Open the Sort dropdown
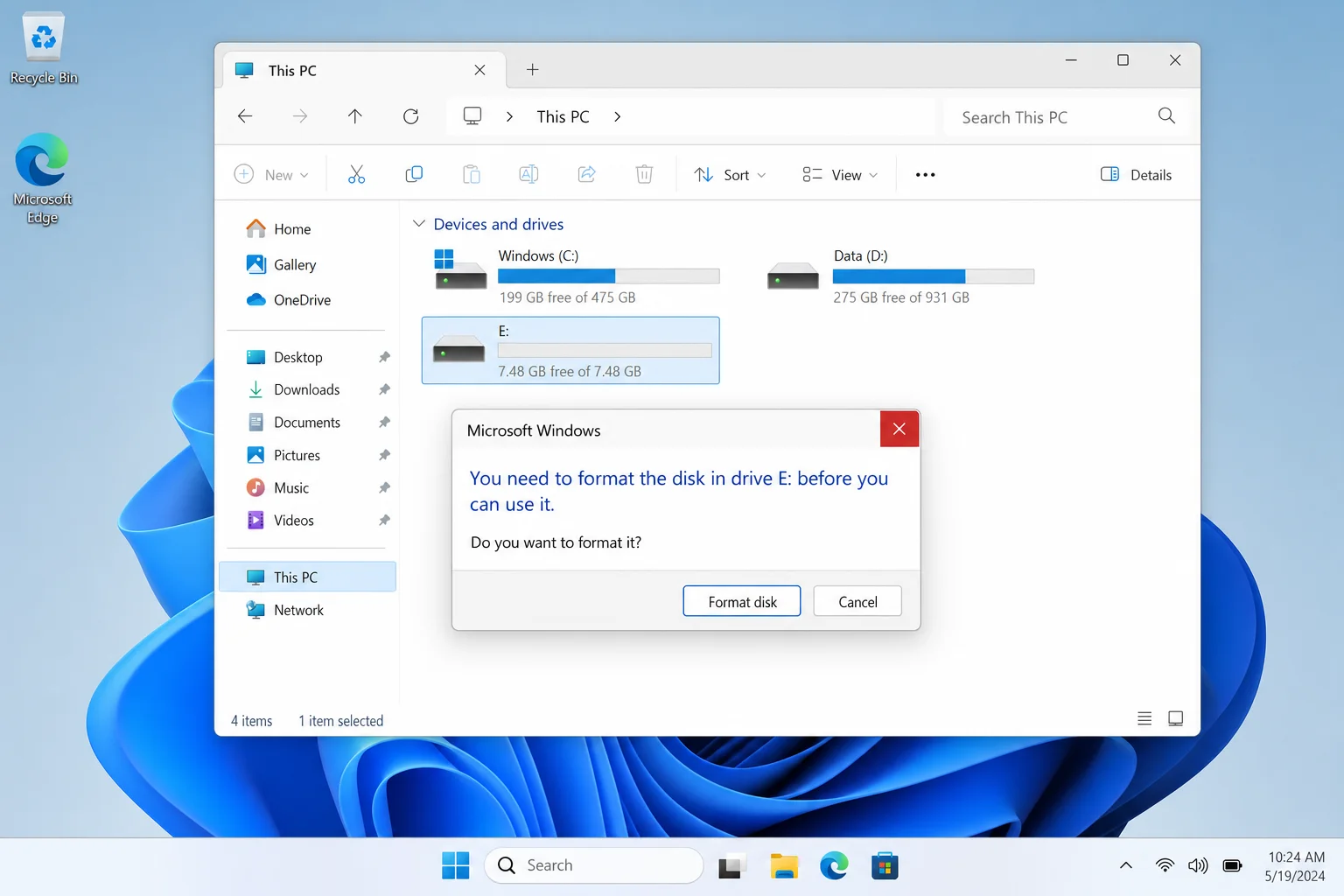Image resolution: width=1344 pixels, height=896 pixels. 730,175
